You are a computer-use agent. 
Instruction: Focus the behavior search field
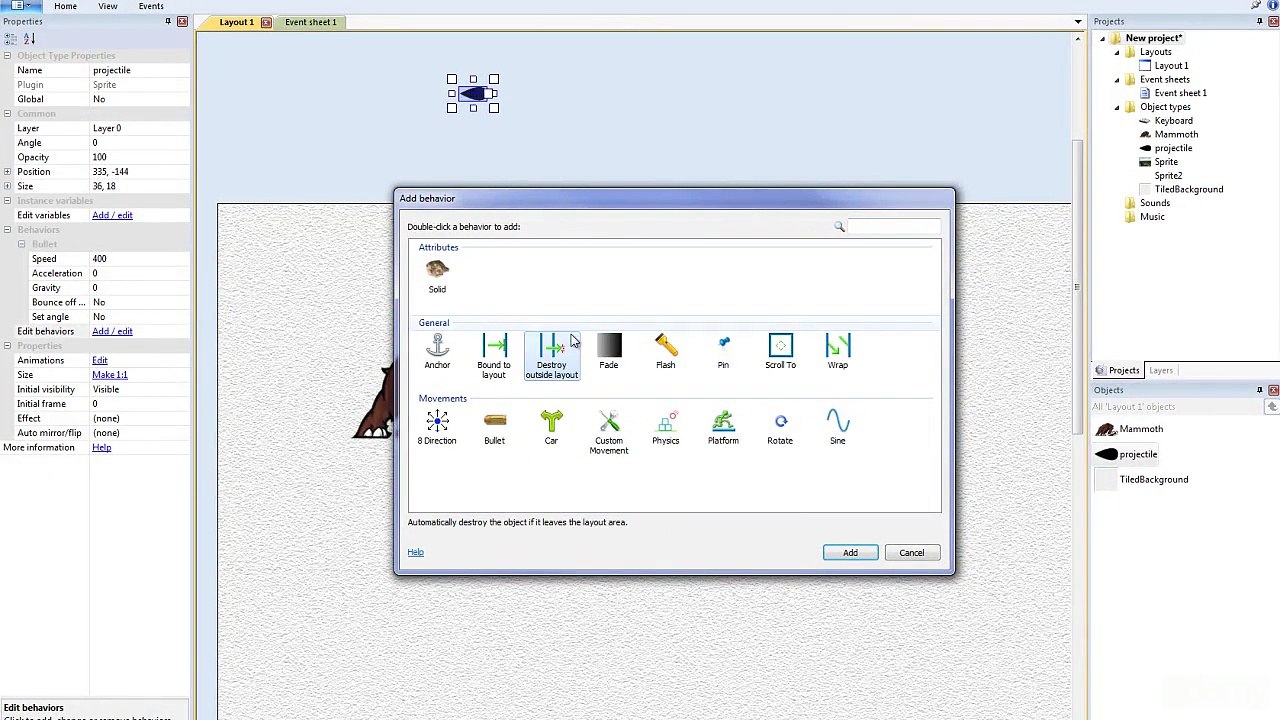click(895, 227)
